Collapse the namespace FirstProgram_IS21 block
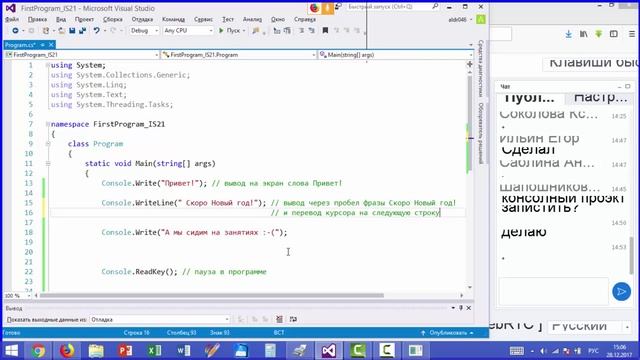 click(48, 124)
